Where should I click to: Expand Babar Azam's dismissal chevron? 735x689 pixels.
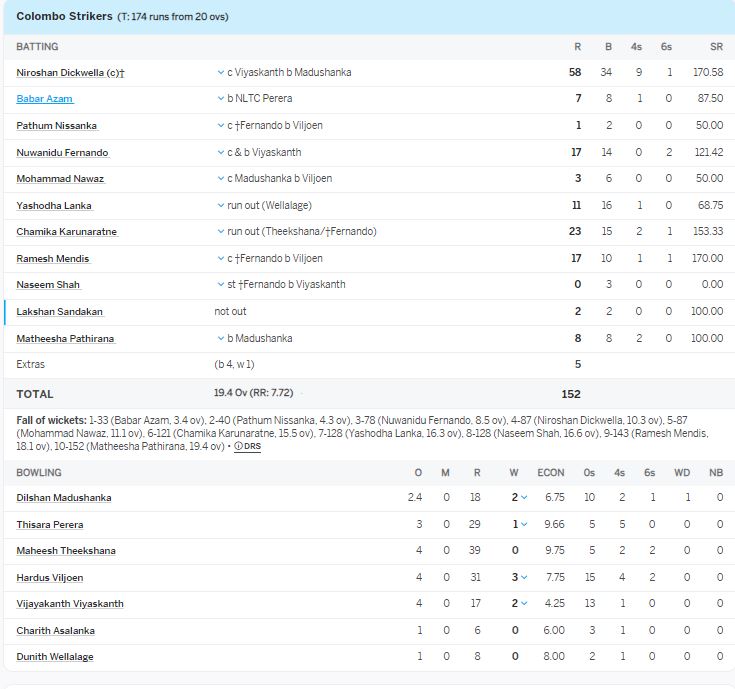tap(221, 99)
